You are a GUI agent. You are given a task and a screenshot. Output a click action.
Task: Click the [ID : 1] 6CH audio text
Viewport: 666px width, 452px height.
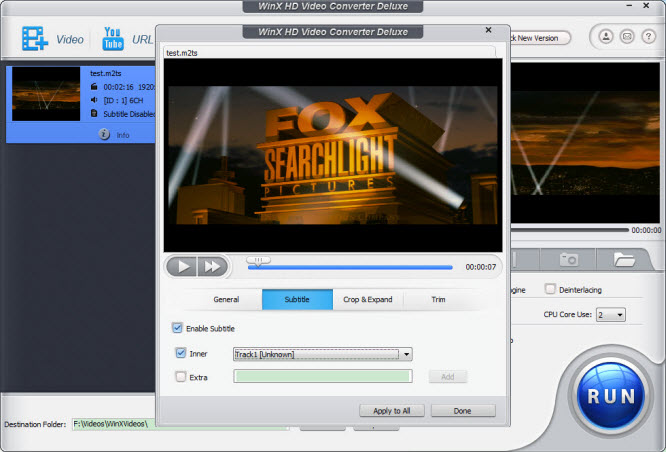pos(124,100)
